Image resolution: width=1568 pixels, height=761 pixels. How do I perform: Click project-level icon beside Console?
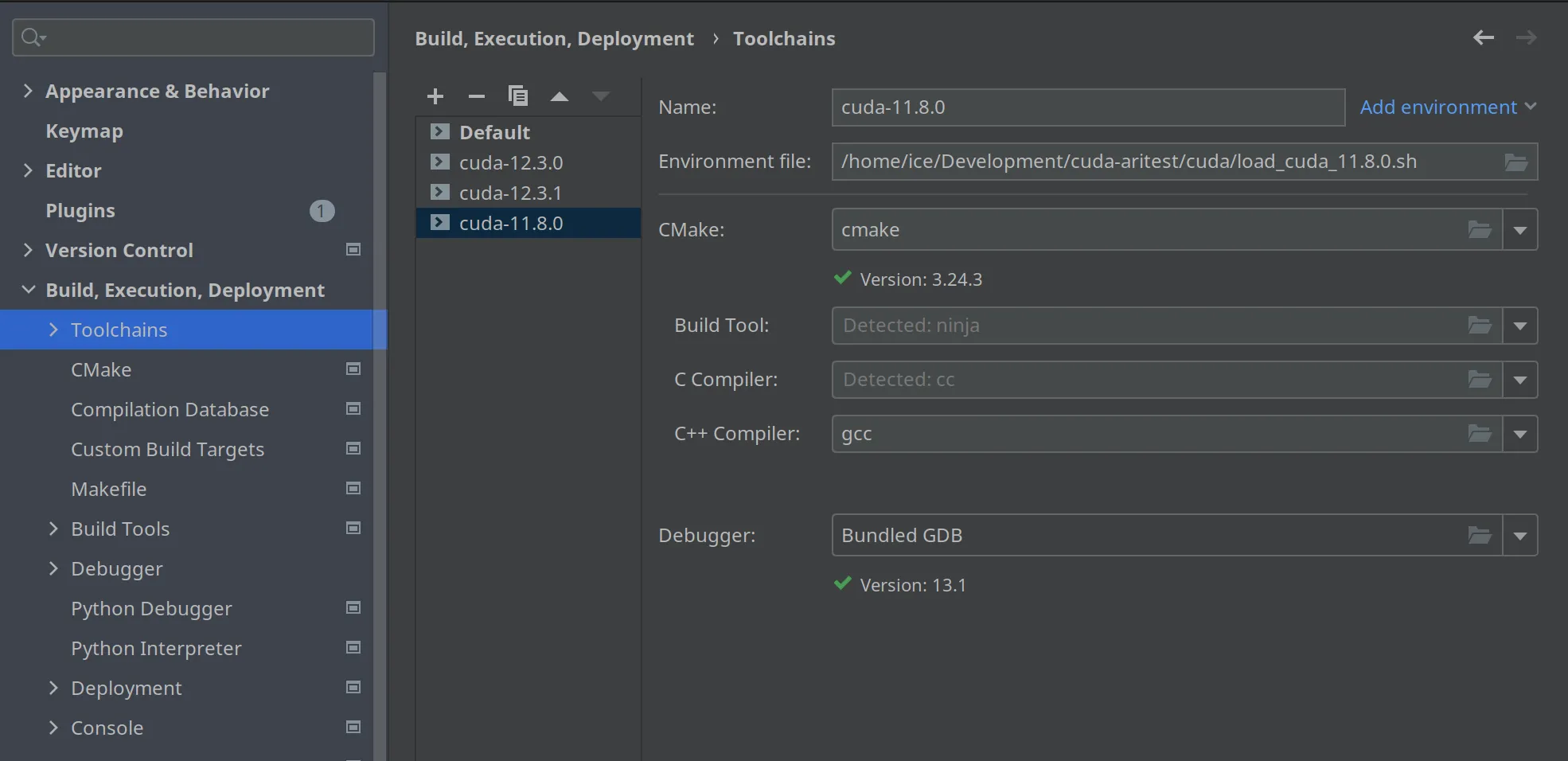coord(353,728)
